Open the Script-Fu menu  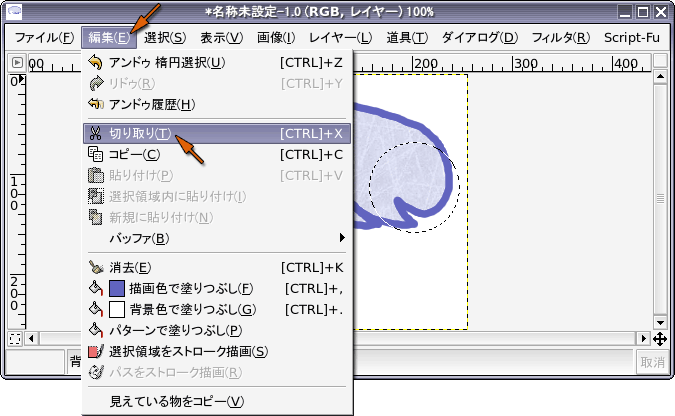point(632,38)
